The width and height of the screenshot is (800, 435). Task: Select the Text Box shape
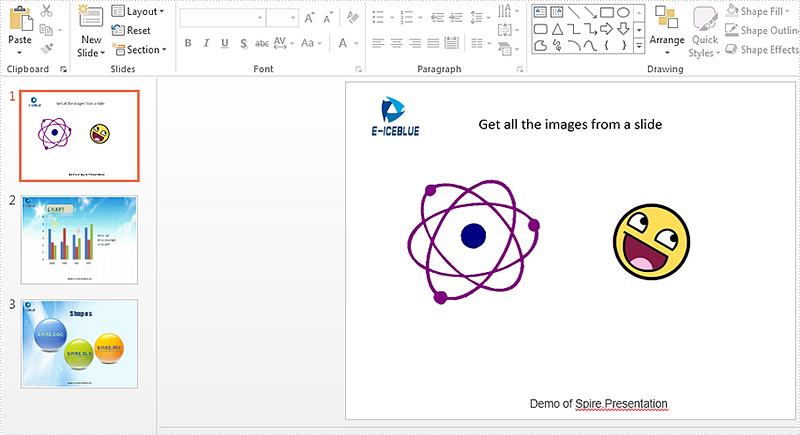click(540, 12)
